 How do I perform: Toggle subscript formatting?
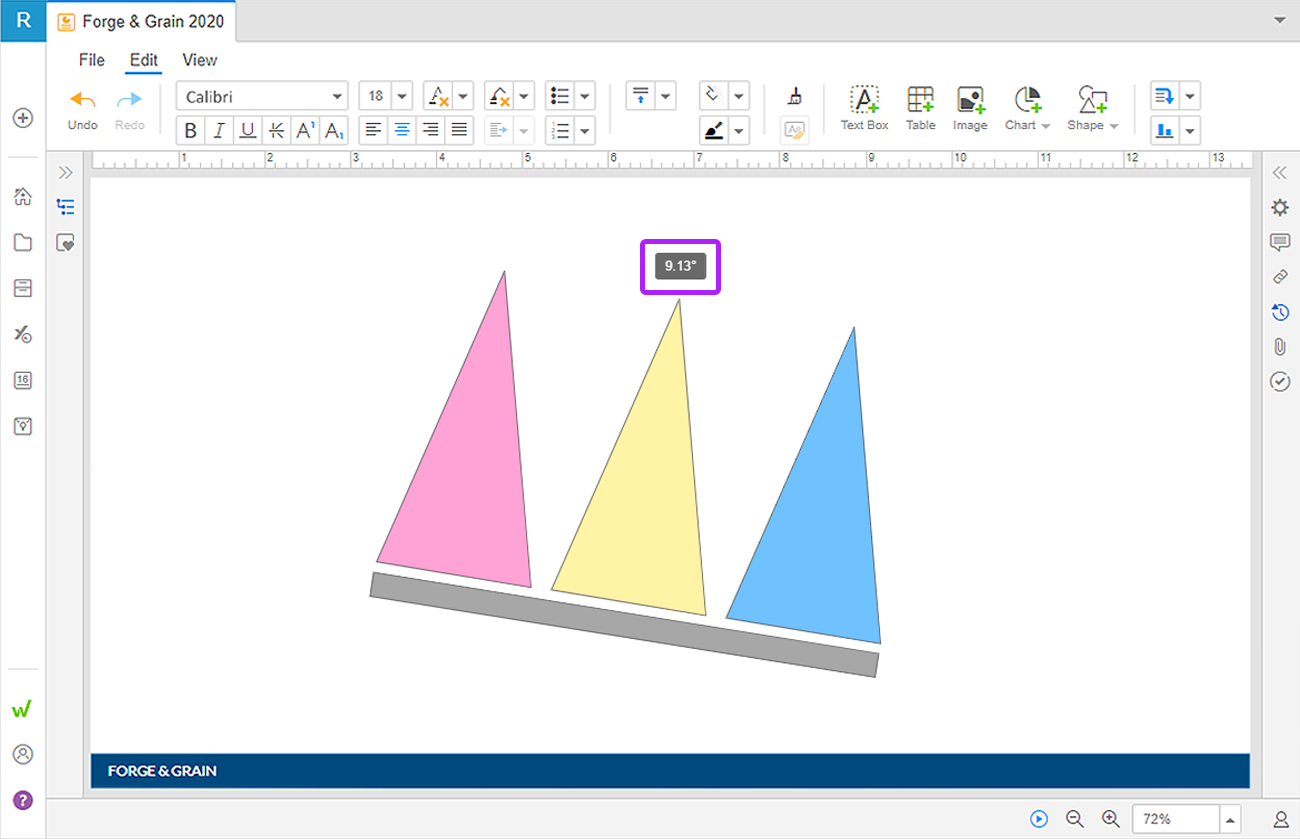(334, 130)
